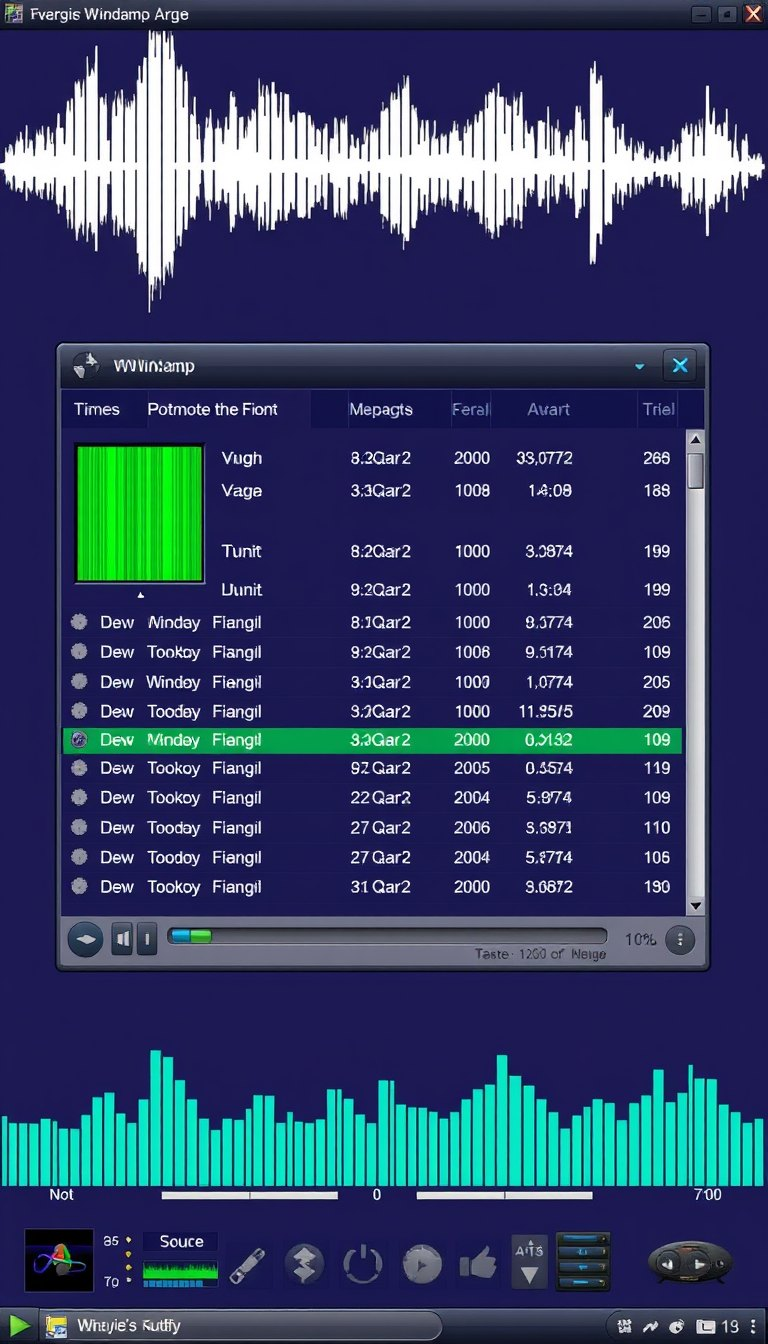Click the wrench tool icon
Screen dimensions: 768x1344
click(x=247, y=1265)
